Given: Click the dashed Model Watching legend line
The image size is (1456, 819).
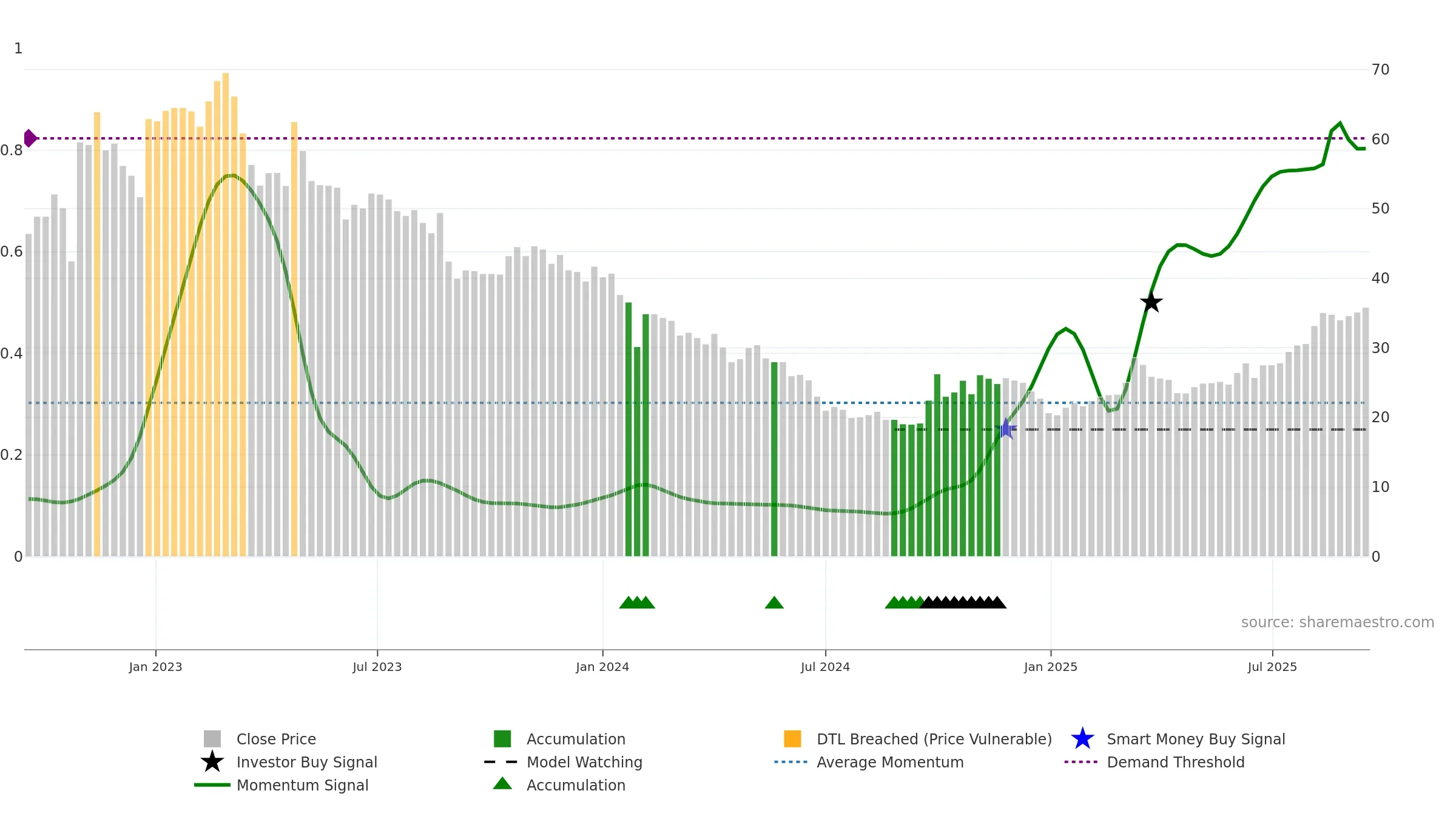Looking at the screenshot, I should point(501,762).
